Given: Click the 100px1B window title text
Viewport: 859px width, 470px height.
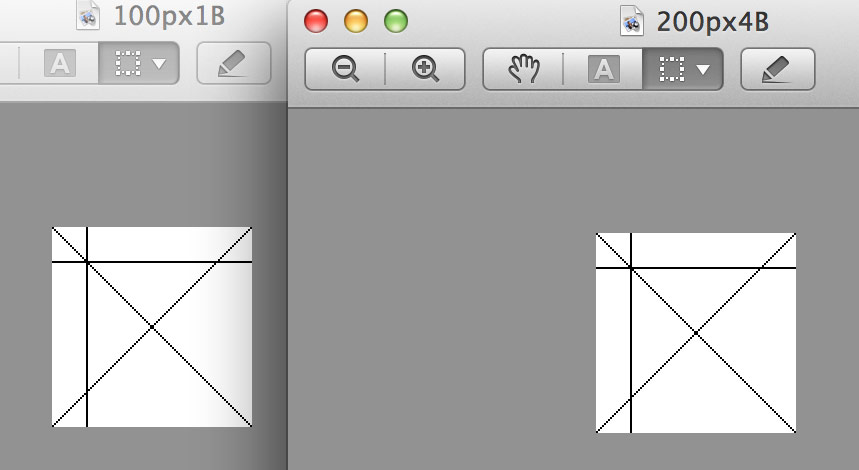Looking at the screenshot, I should point(169,16).
